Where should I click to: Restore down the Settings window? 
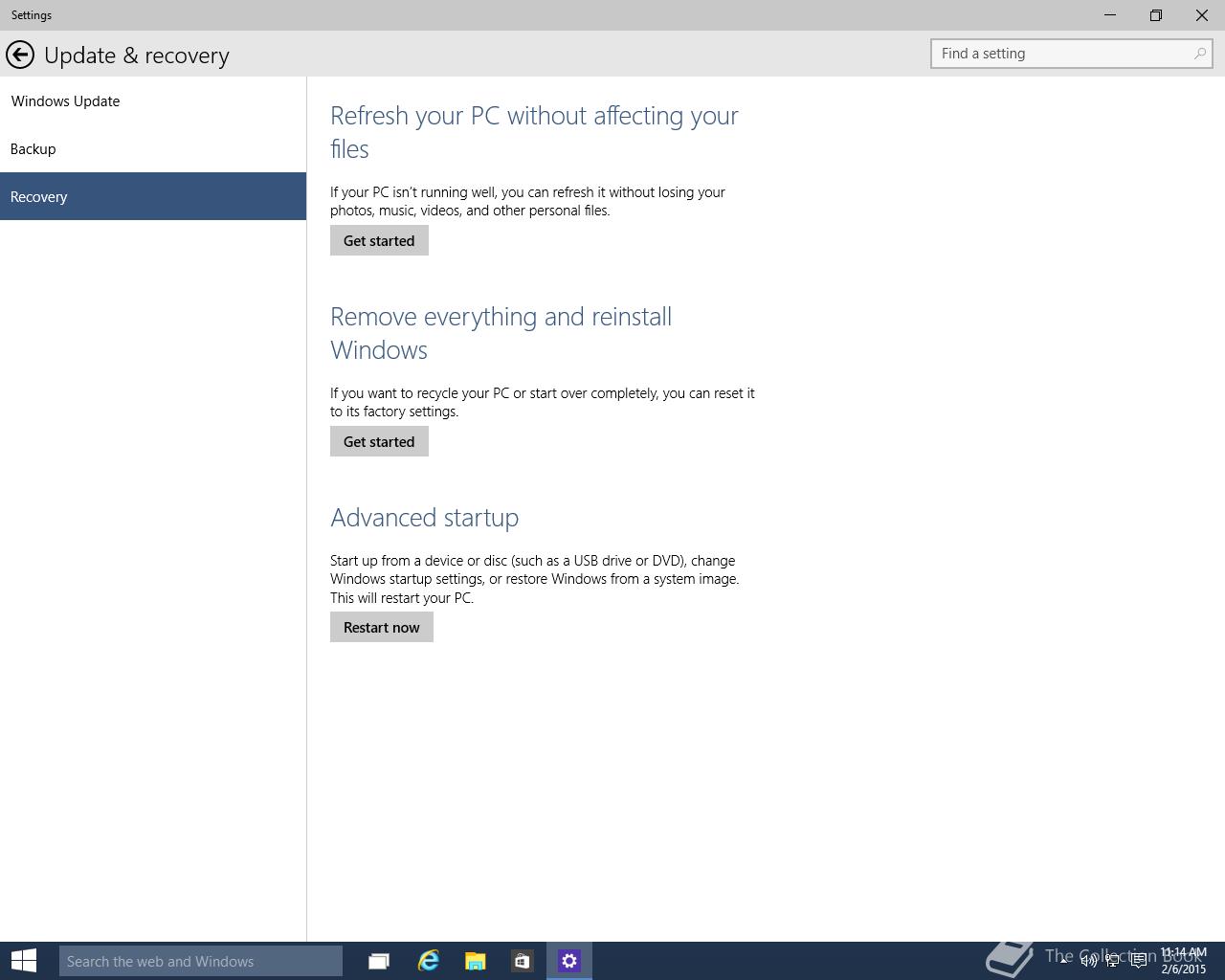click(x=1156, y=15)
